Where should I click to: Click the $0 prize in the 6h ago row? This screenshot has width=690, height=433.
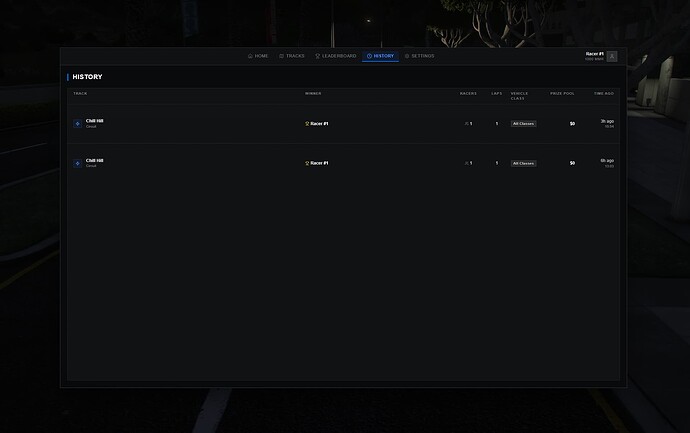(x=572, y=163)
